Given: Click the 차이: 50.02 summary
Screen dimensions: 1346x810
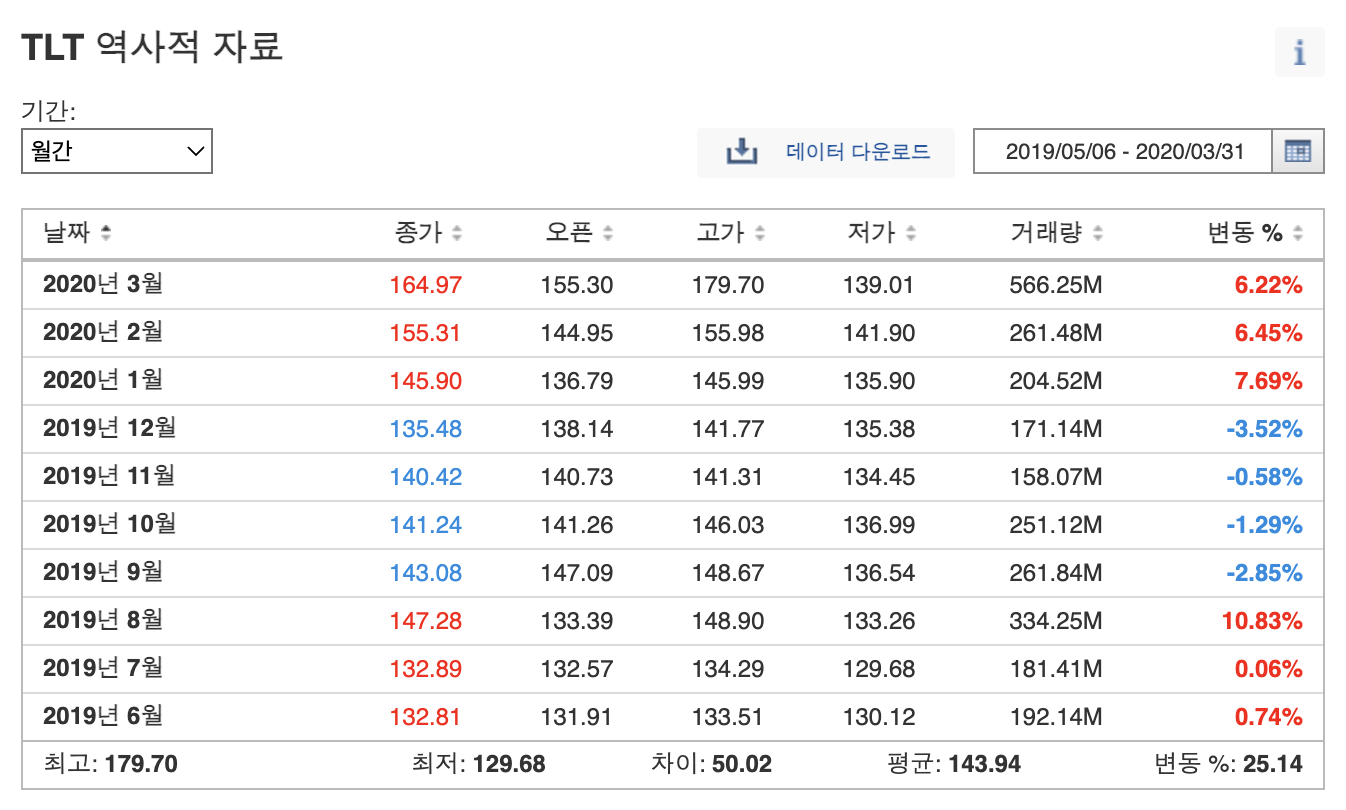Looking at the screenshot, I should pos(711,765).
